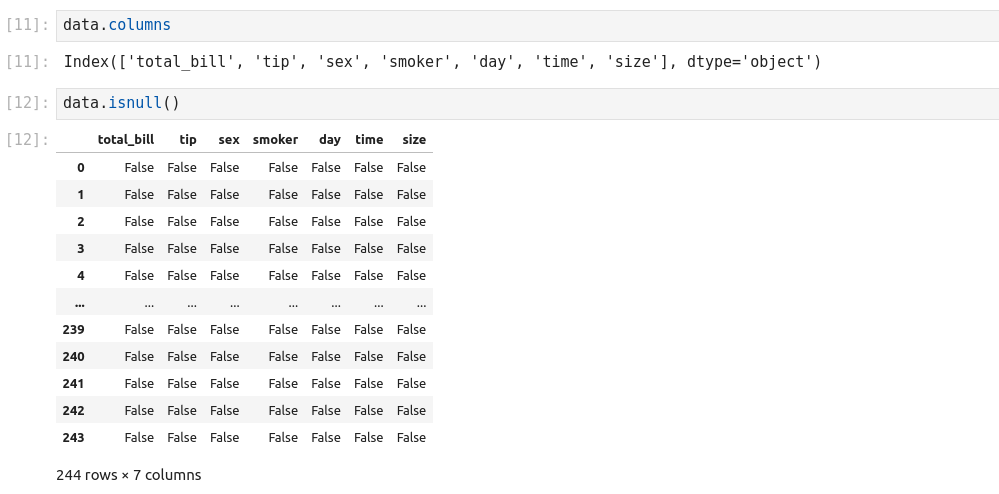Focus the data.isnull() code cell
Viewport: 999px width, 494px height.
click(x=500, y=103)
